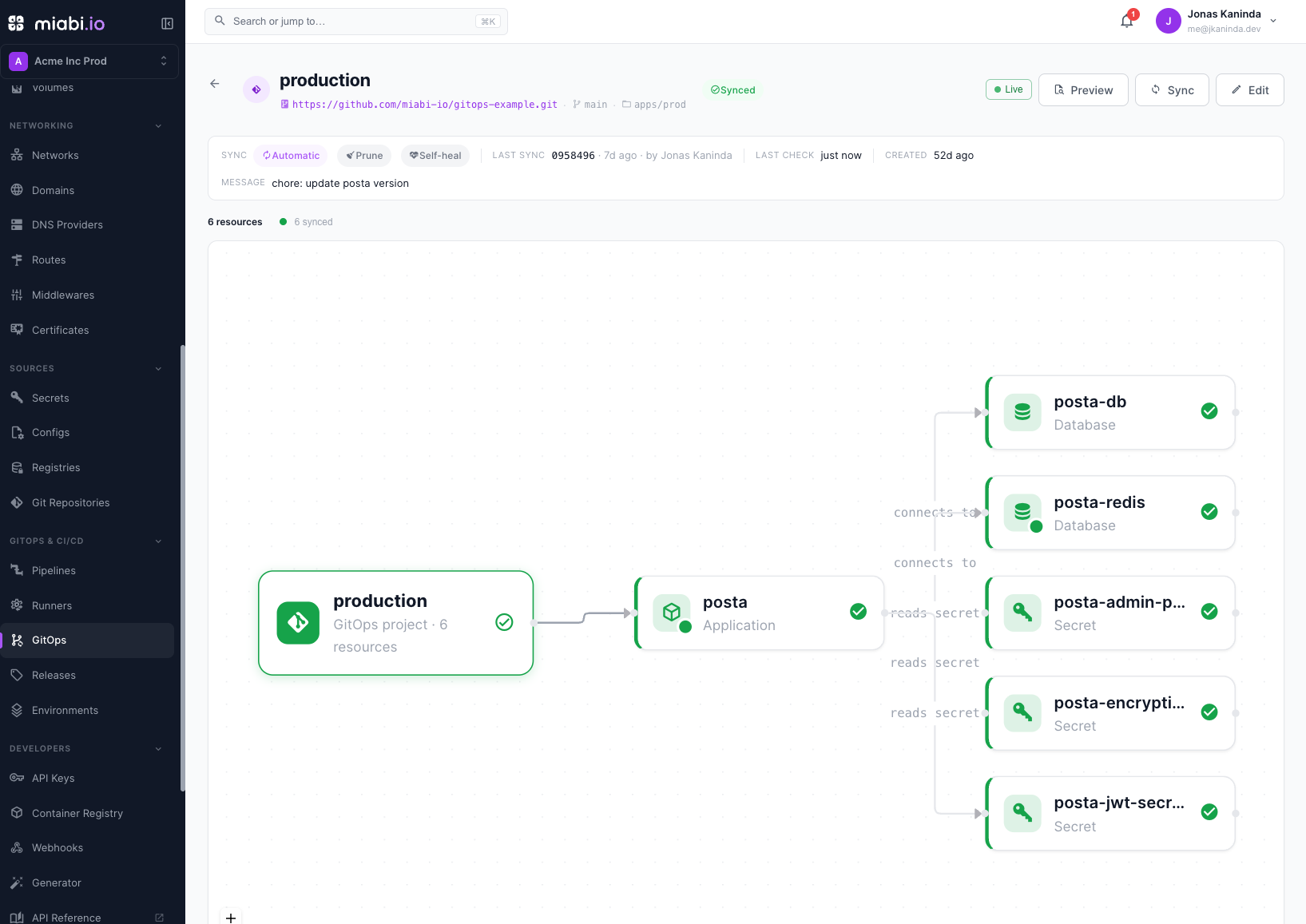Click the 'main' branch label
This screenshot has width=1306, height=924.
click(595, 105)
